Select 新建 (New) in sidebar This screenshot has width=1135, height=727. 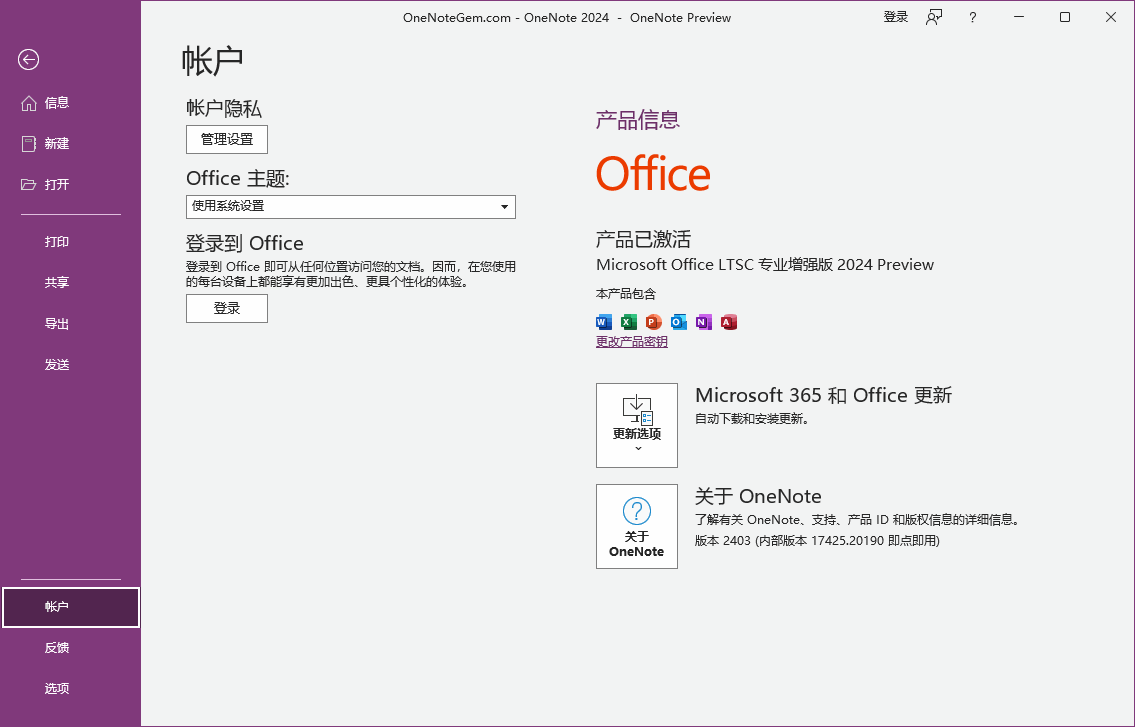(x=56, y=144)
